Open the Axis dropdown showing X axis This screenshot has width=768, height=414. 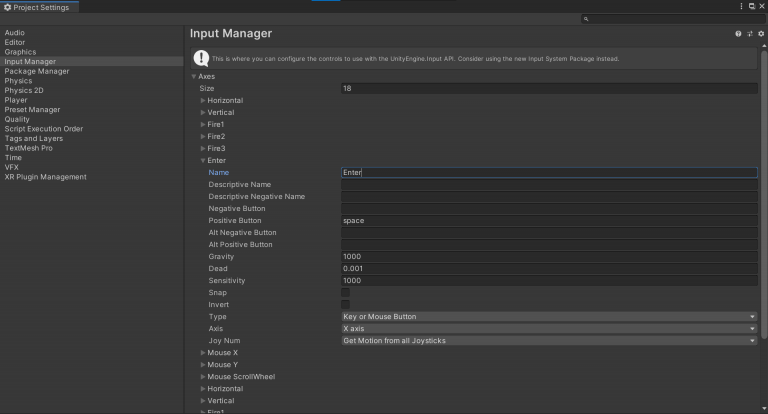pos(549,329)
